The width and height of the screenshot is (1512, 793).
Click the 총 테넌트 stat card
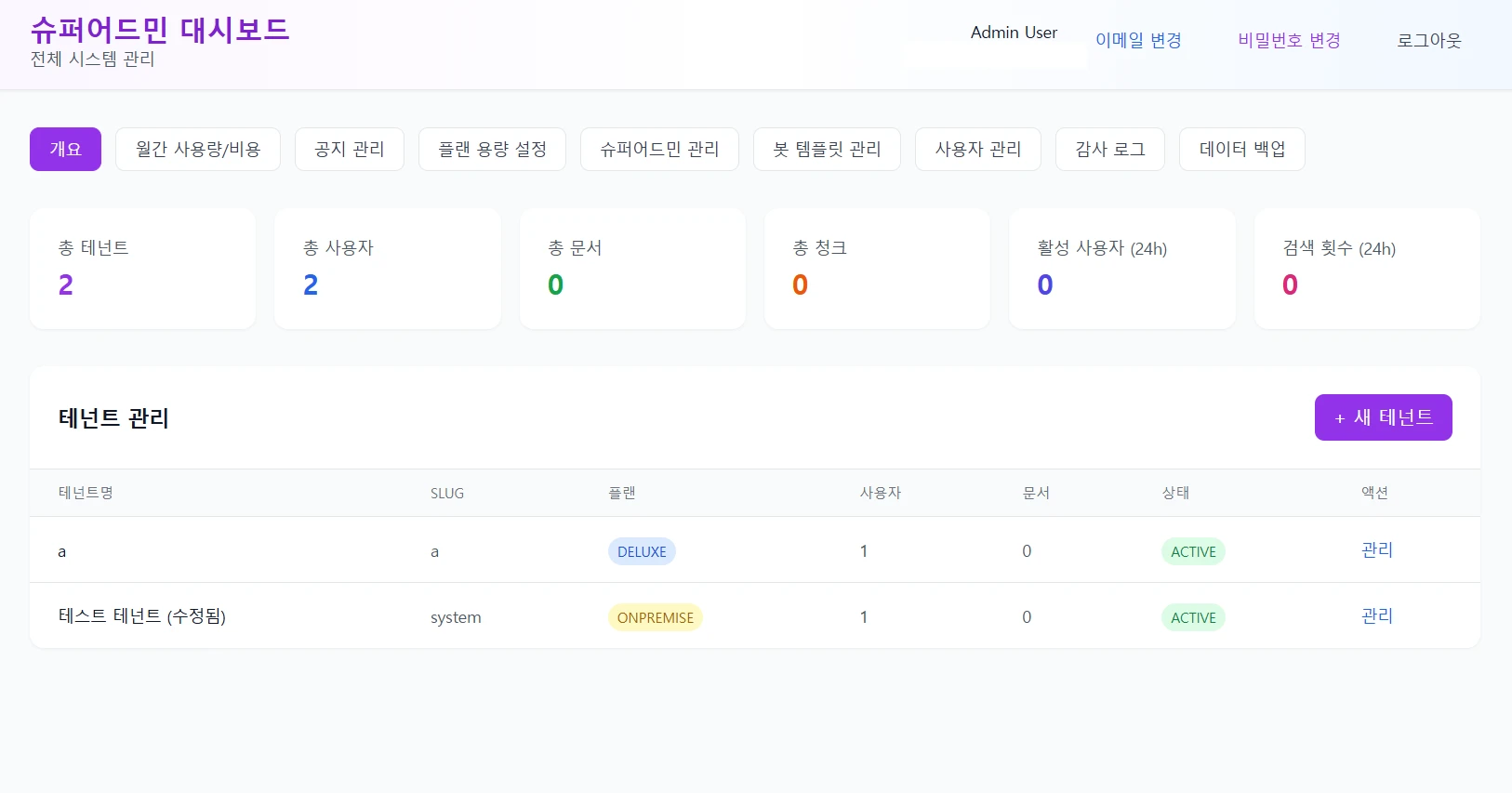point(143,269)
